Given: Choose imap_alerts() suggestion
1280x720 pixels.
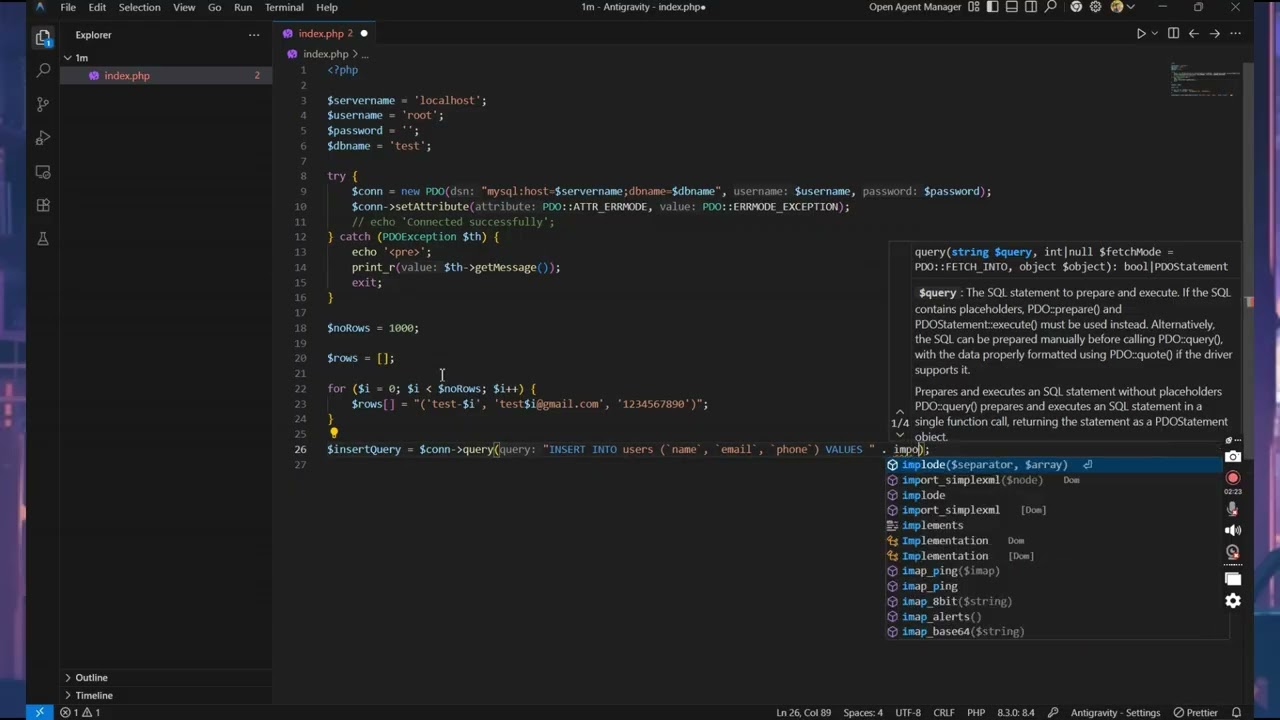Looking at the screenshot, I should coord(1054,617).
